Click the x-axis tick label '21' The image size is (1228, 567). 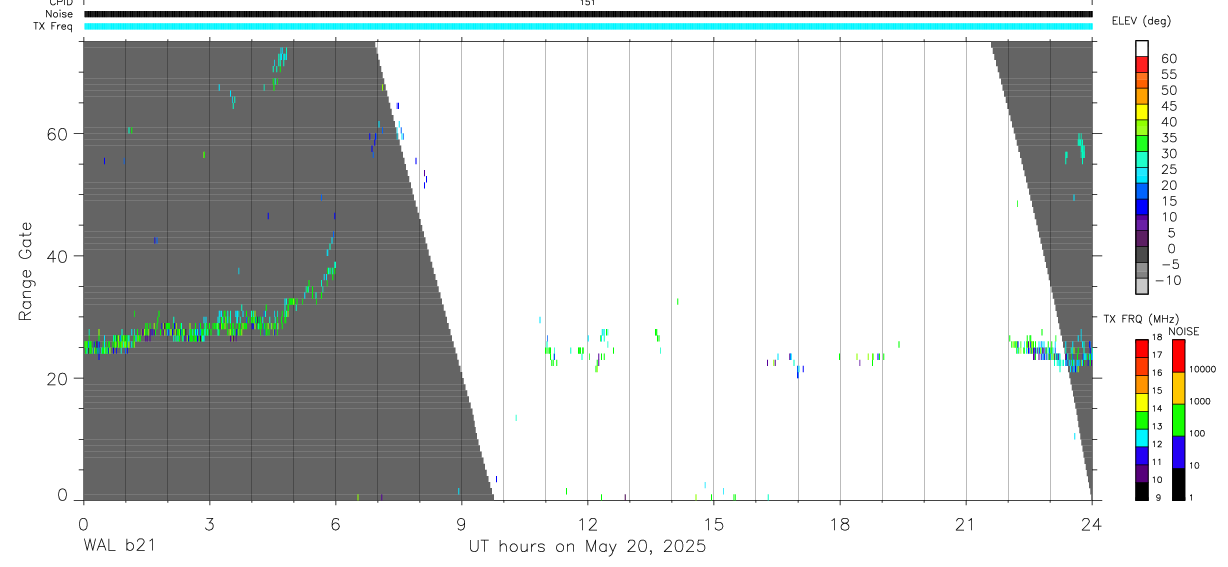[x=966, y=524]
